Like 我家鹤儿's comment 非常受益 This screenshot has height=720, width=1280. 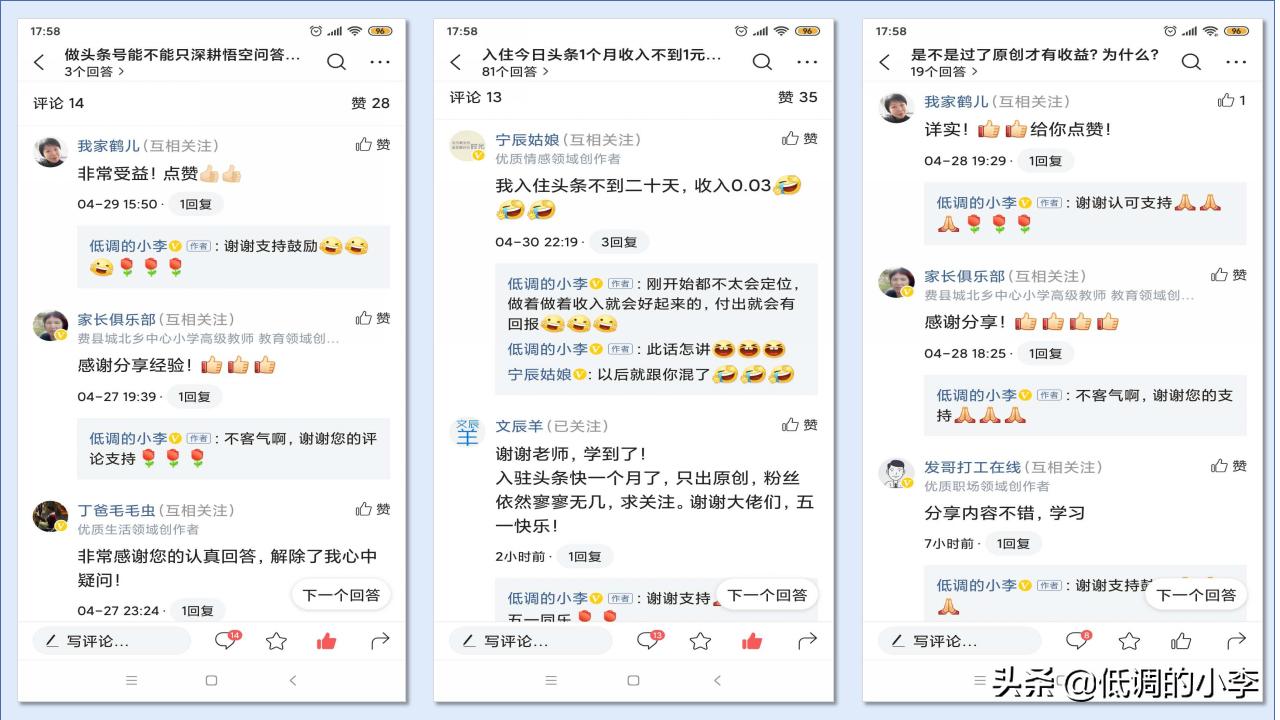coord(373,145)
